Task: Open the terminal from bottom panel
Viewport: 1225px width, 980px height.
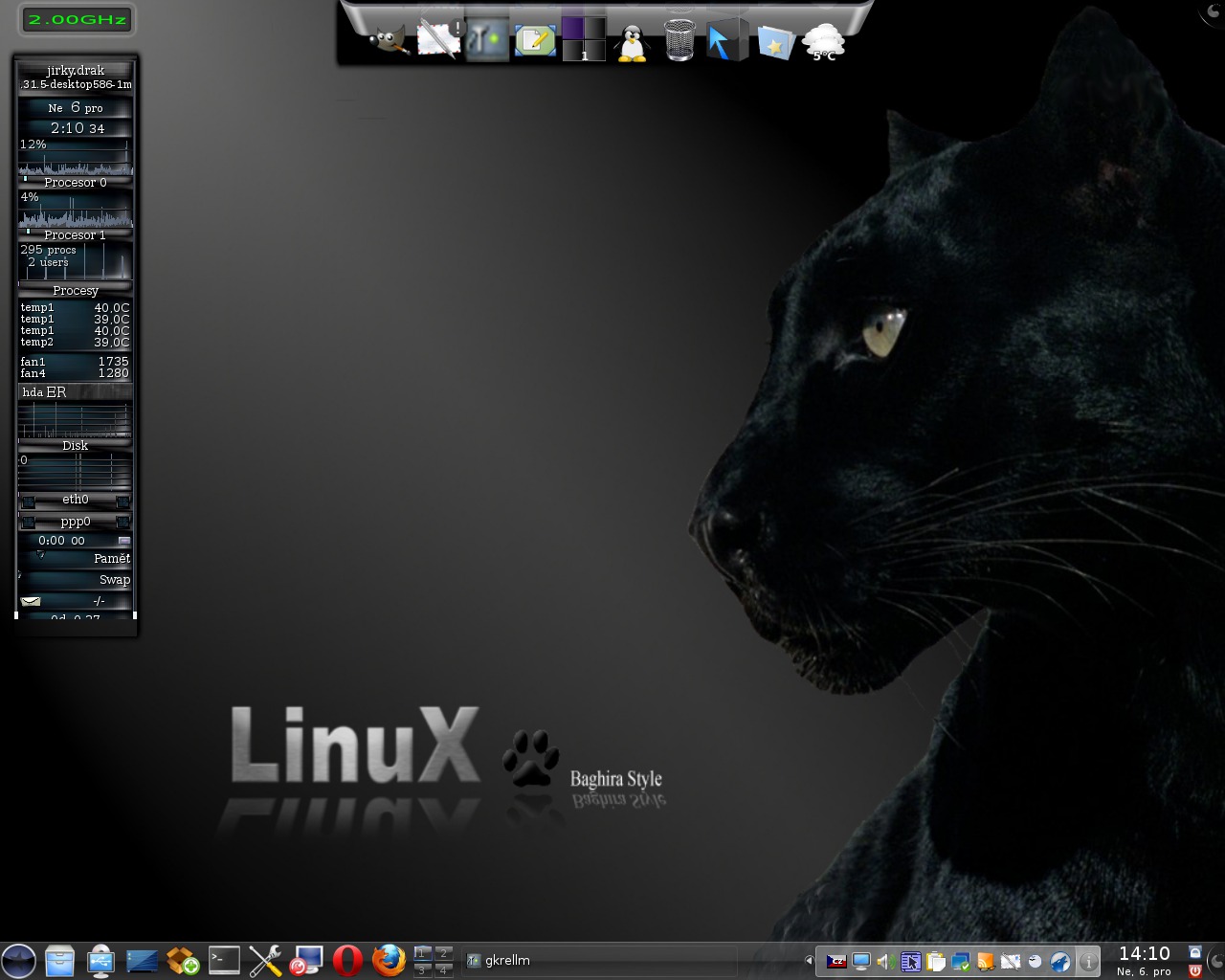Action: coord(224,960)
